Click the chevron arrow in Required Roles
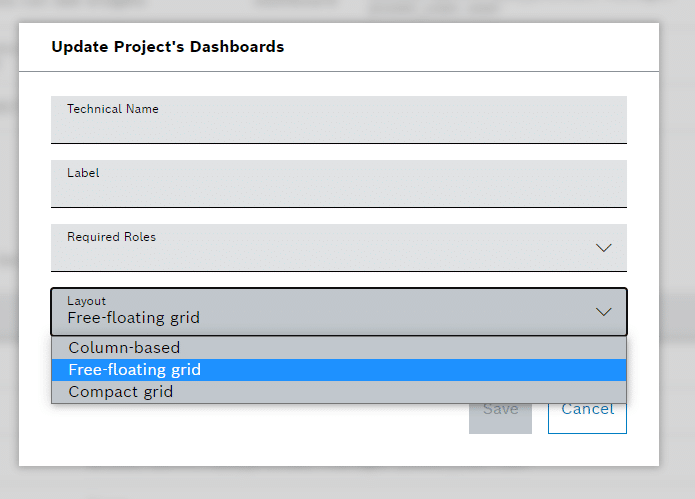Screen dimensions: 695x499 (x=603, y=248)
